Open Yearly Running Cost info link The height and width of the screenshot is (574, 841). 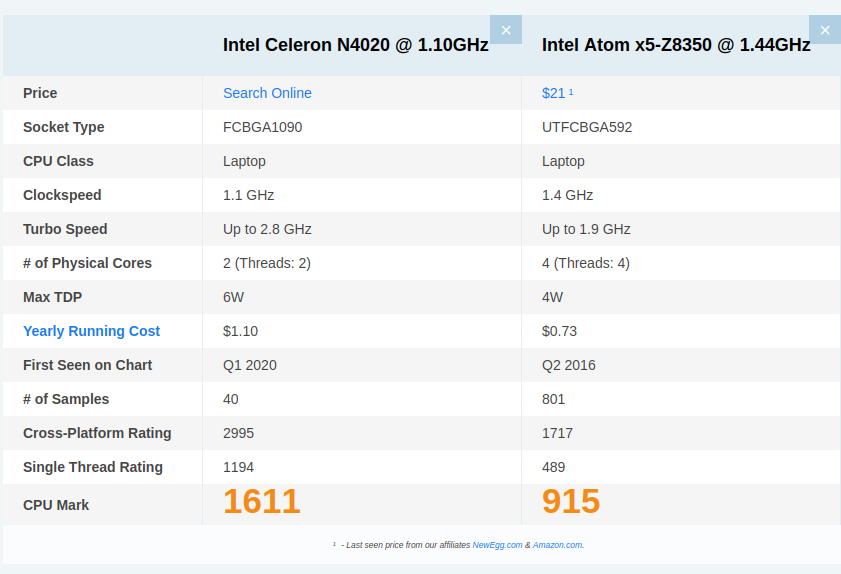coord(91,332)
